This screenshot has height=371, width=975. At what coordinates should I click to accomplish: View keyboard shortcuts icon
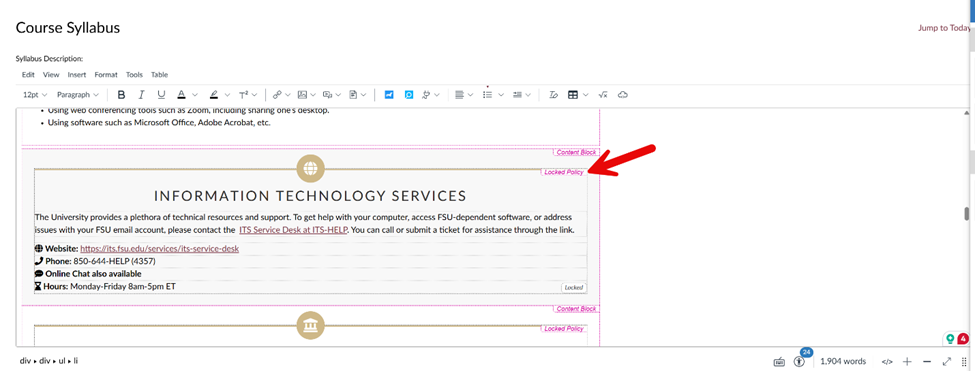click(x=779, y=362)
